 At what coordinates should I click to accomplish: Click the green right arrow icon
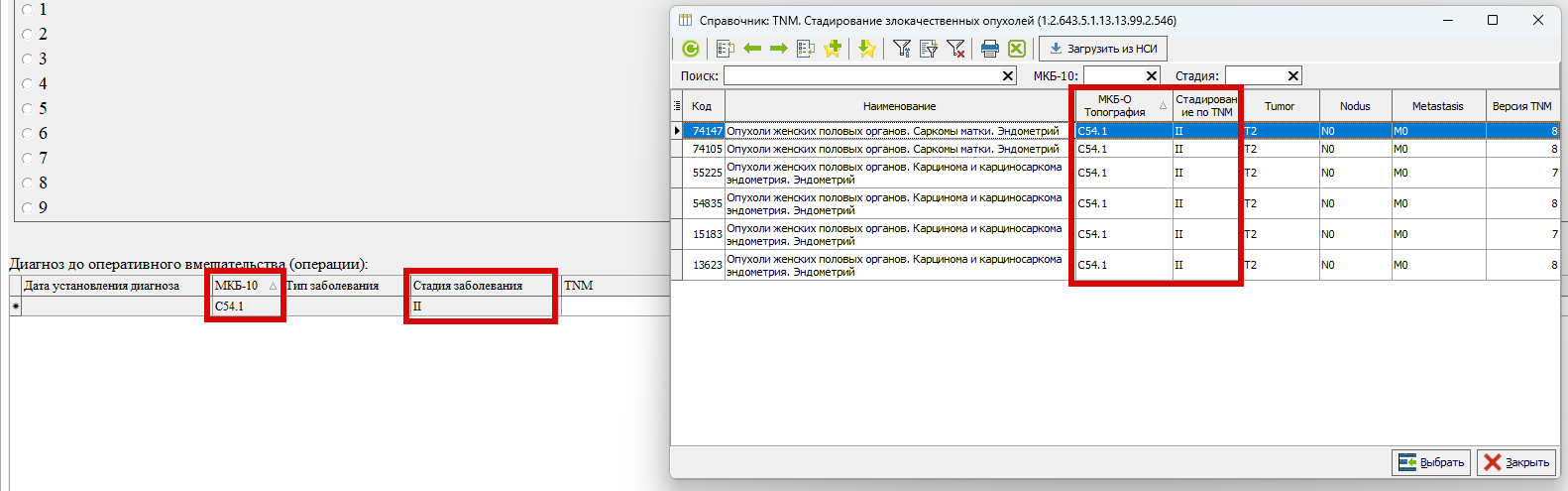pyautogui.click(x=779, y=49)
